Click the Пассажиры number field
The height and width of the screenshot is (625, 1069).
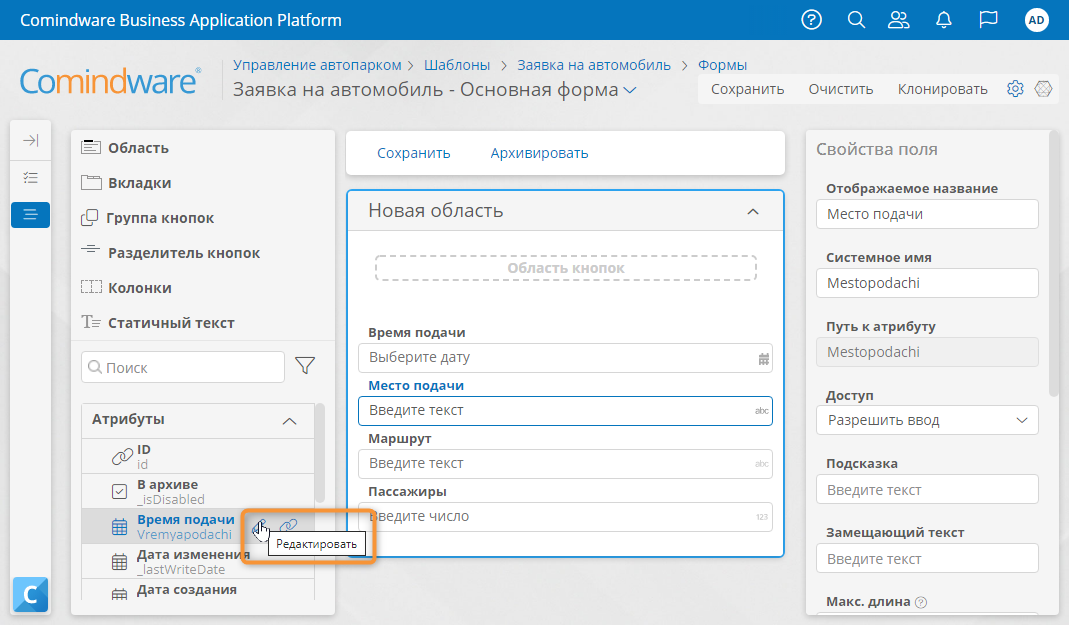565,517
